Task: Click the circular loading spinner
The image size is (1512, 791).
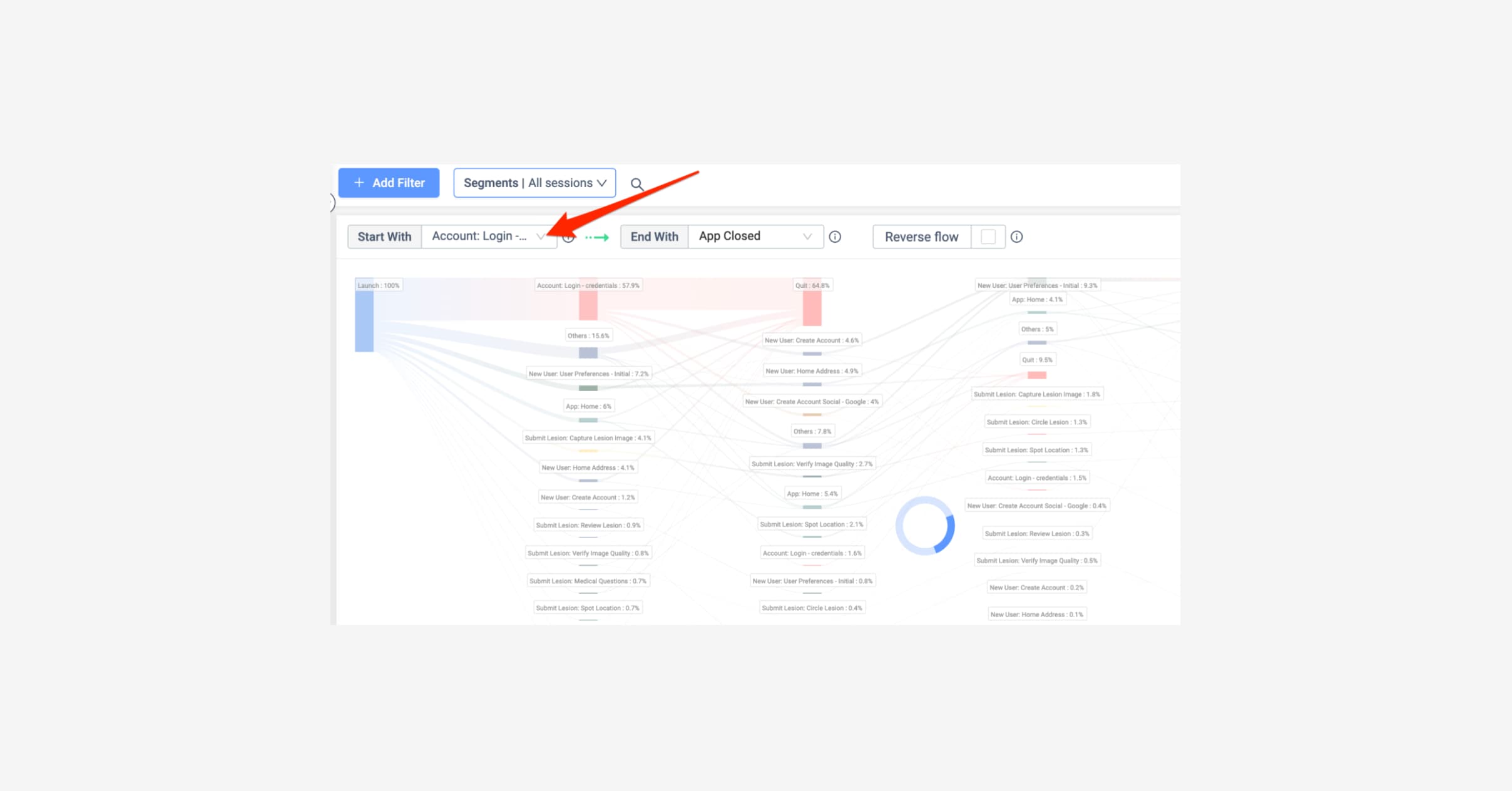Action: (x=925, y=526)
